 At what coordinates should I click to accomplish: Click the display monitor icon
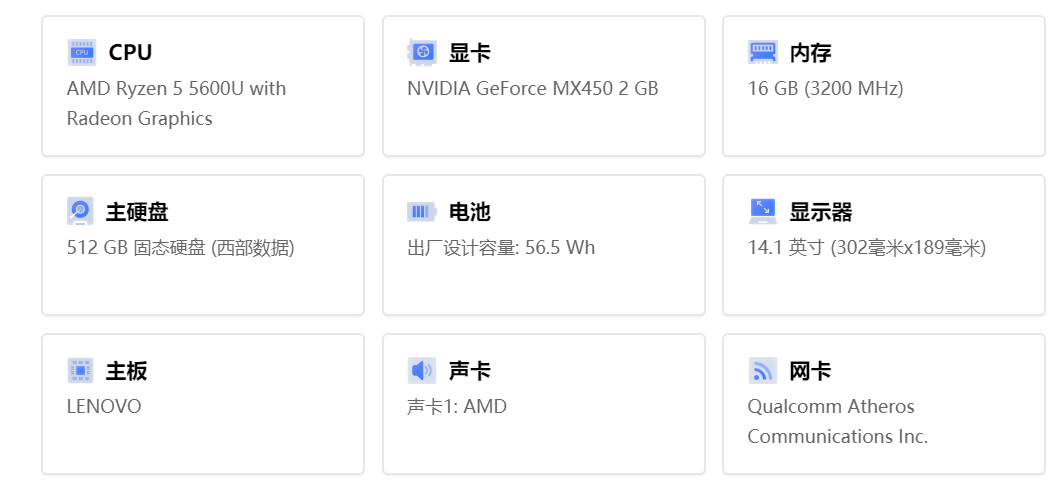coord(763,211)
